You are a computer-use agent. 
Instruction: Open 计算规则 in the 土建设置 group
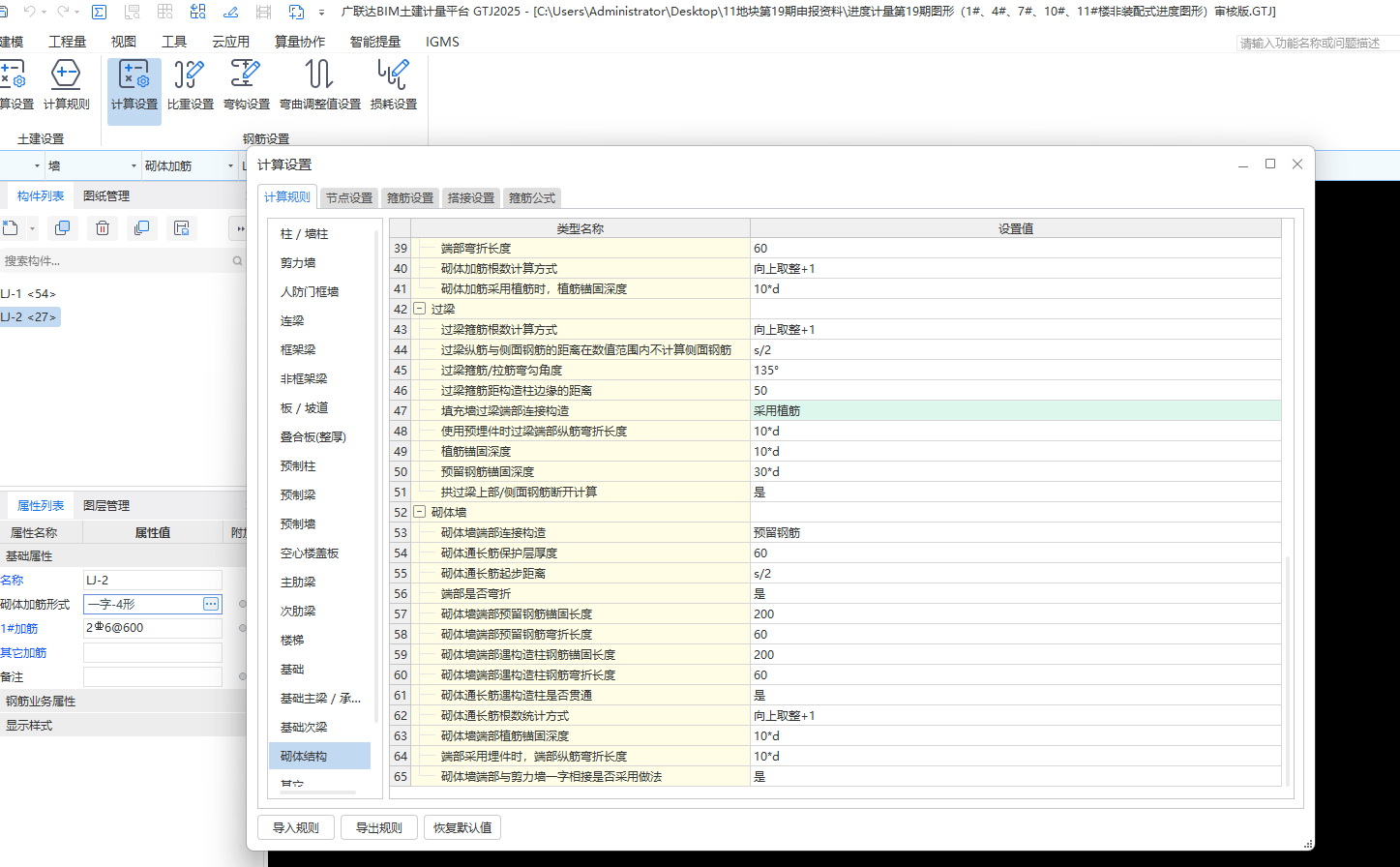pos(66,86)
